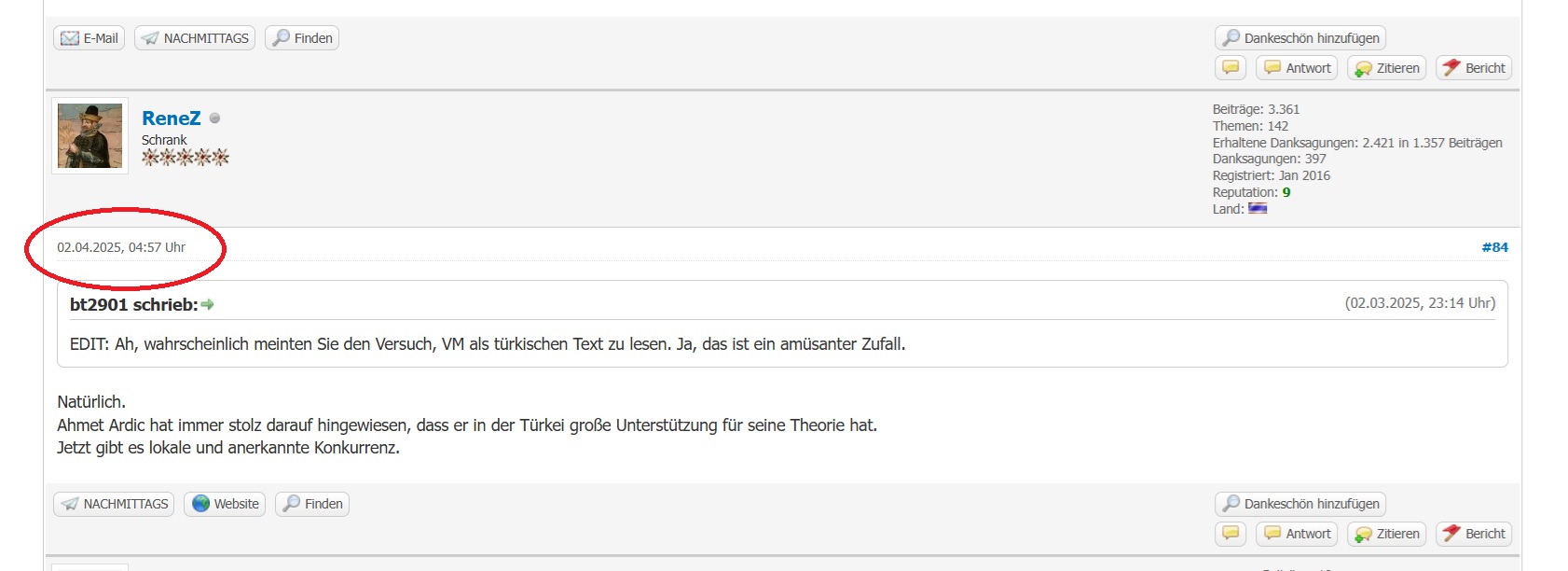Screen dimensions: 1568x571
Task: Open the #84 post permalink
Action: (1494, 247)
